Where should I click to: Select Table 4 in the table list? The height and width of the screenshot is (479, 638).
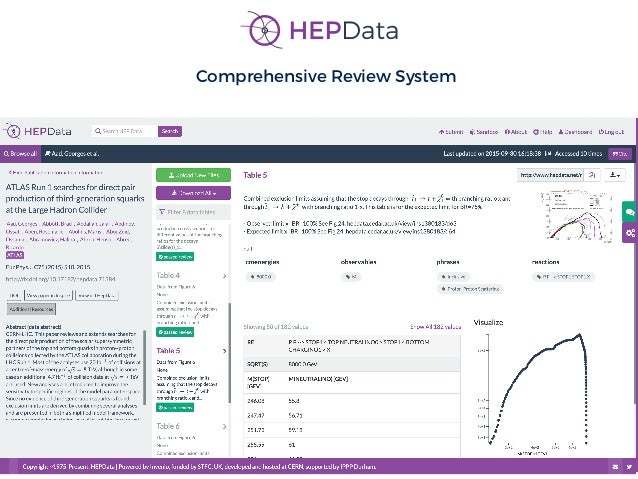(x=168, y=276)
